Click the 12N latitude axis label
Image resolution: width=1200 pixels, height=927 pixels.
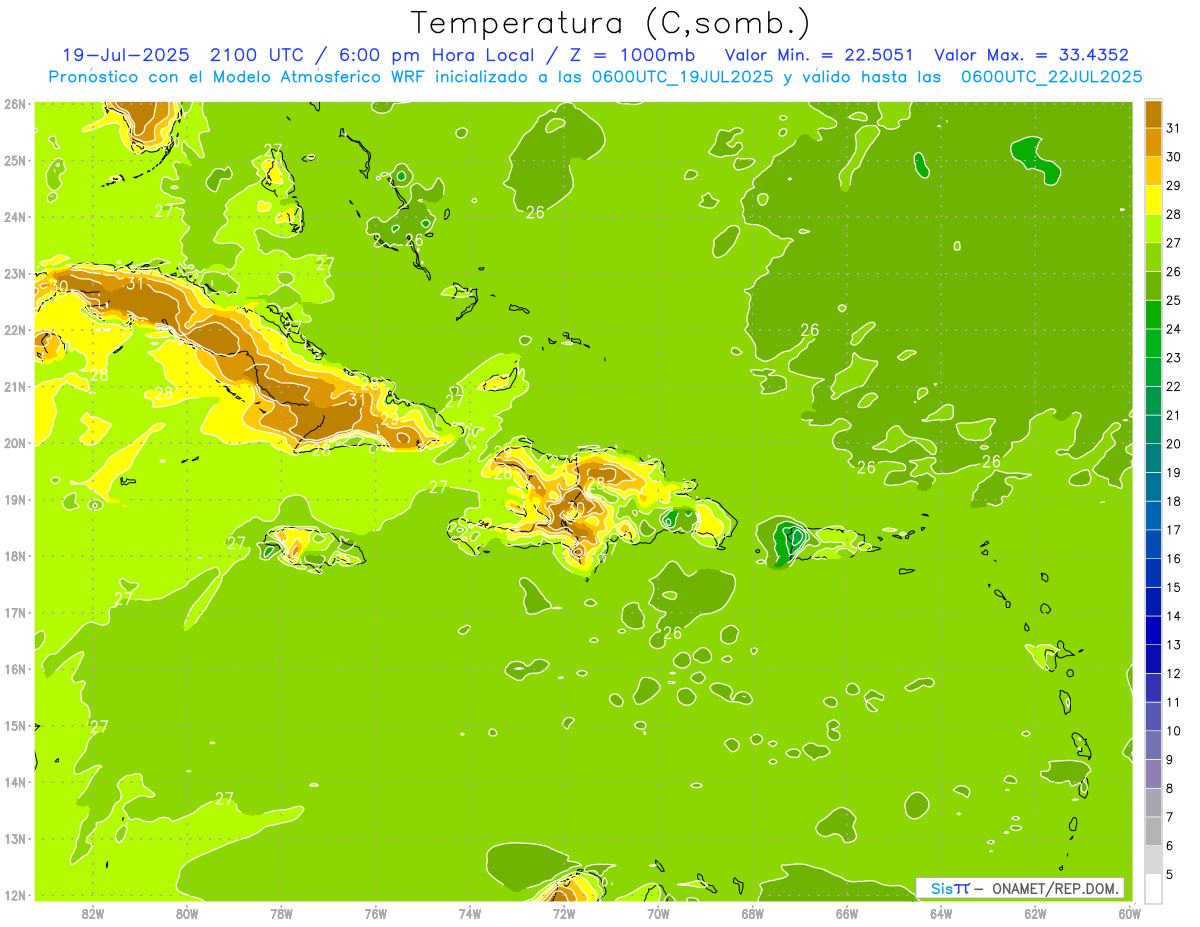(x=15, y=895)
